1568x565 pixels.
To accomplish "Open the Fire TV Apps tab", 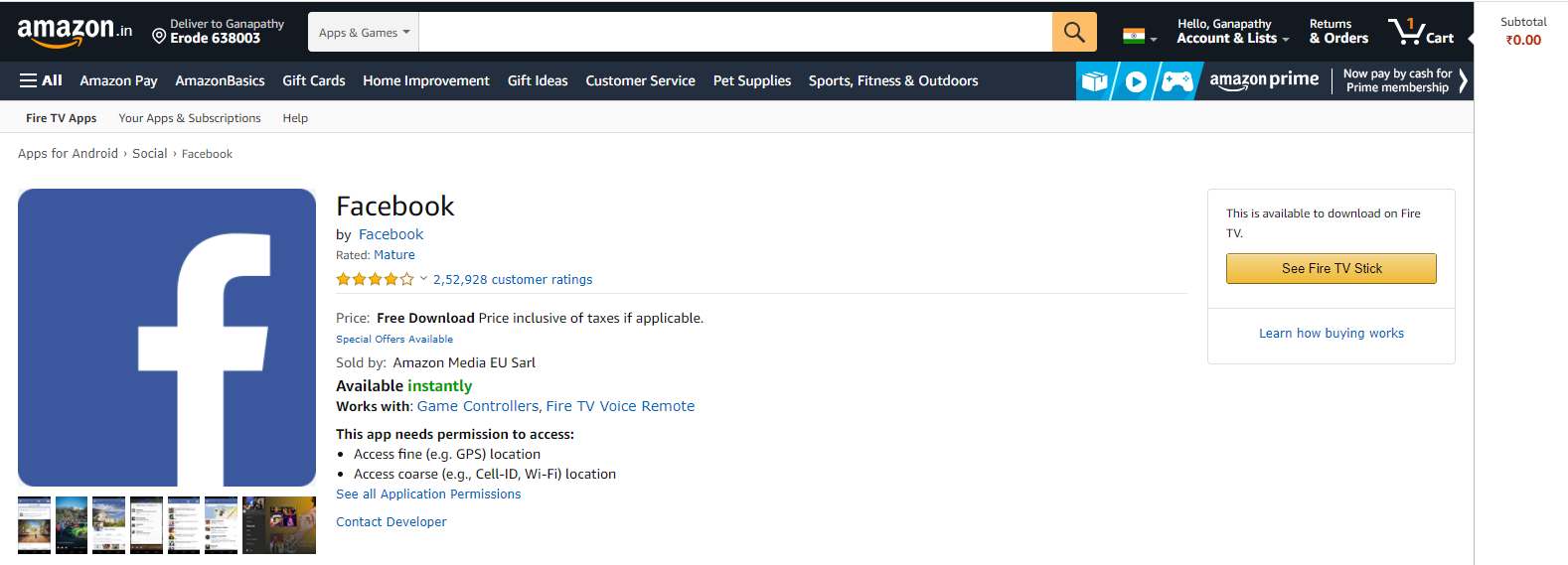I will (x=62, y=118).
